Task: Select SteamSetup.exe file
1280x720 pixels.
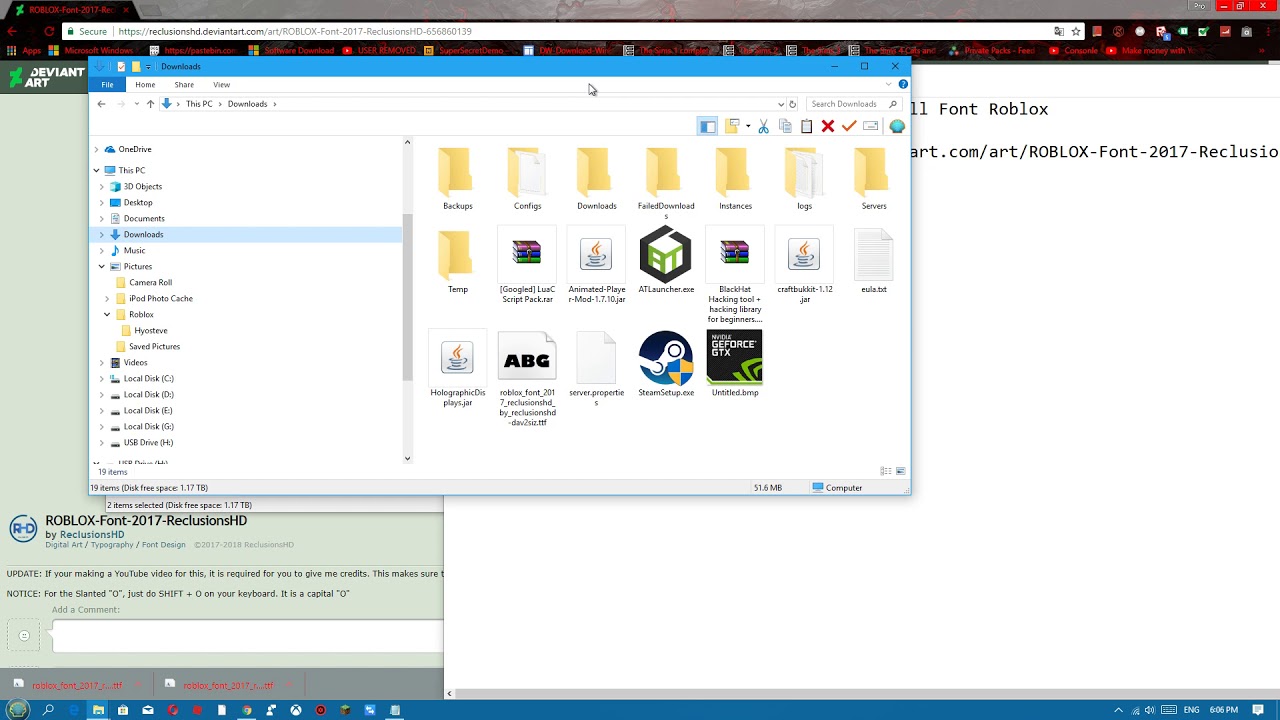Action: click(x=666, y=365)
